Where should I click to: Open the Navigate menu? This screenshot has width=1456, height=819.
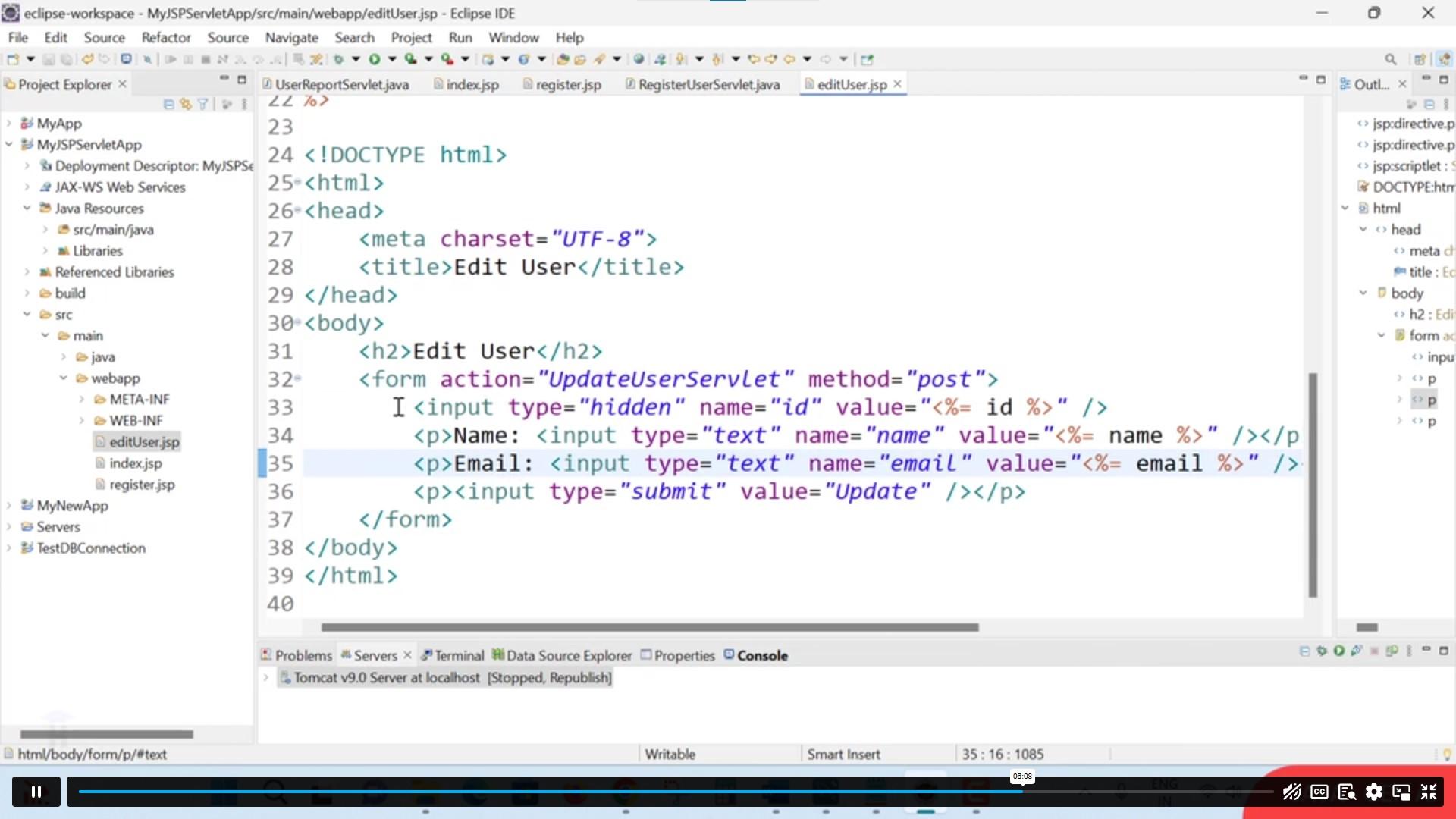click(292, 37)
